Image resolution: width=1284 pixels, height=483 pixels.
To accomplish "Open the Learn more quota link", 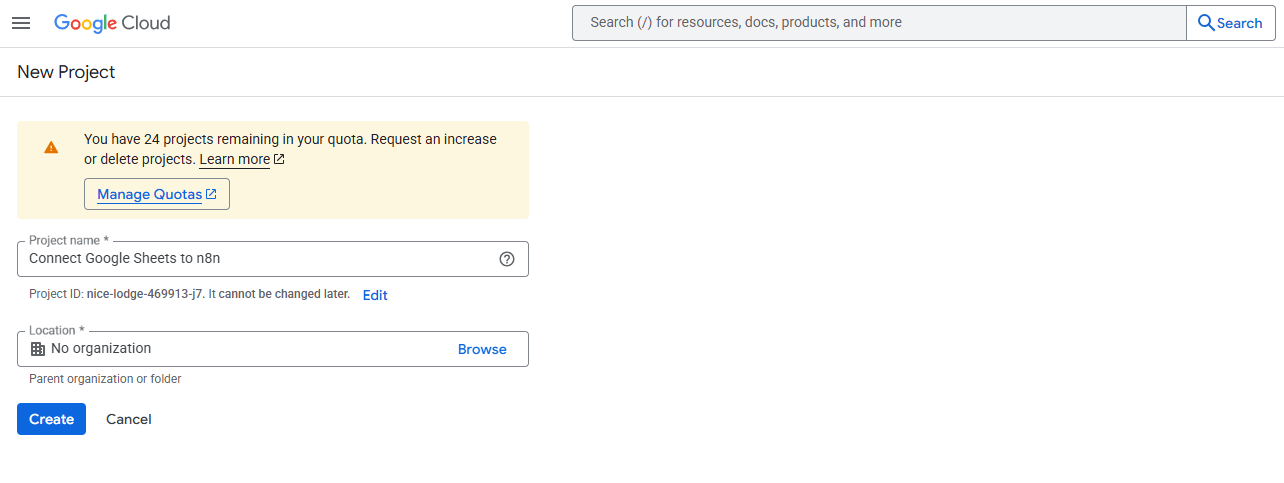I will tap(235, 159).
